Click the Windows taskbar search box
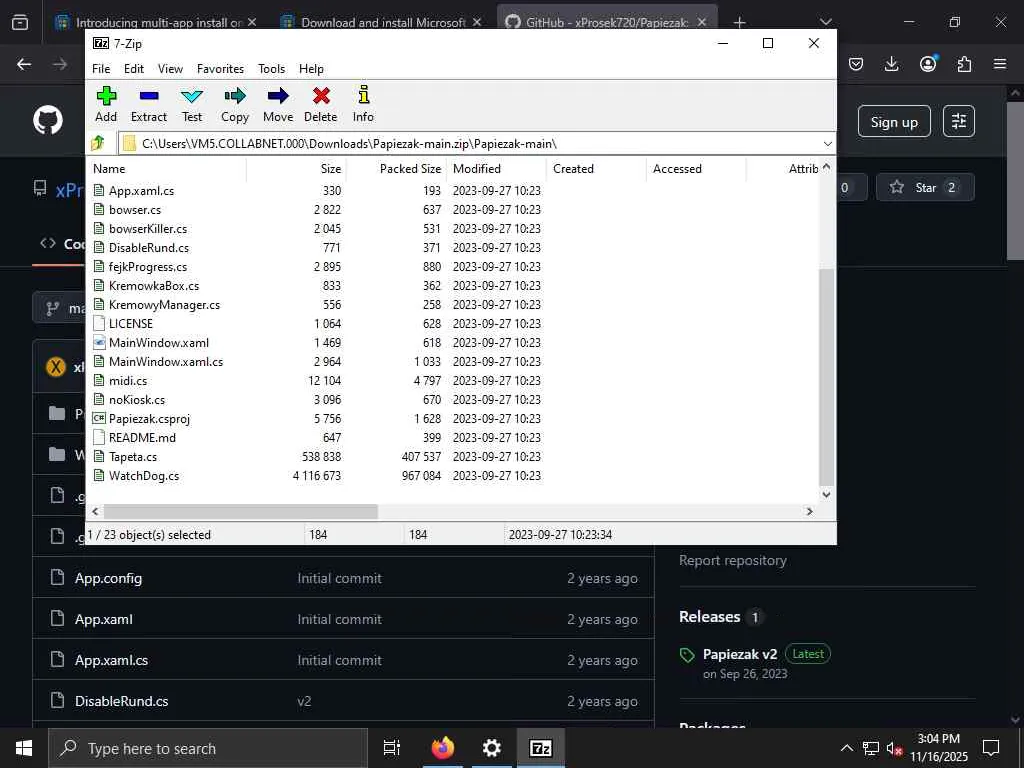Image resolution: width=1024 pixels, height=768 pixels. 208,748
